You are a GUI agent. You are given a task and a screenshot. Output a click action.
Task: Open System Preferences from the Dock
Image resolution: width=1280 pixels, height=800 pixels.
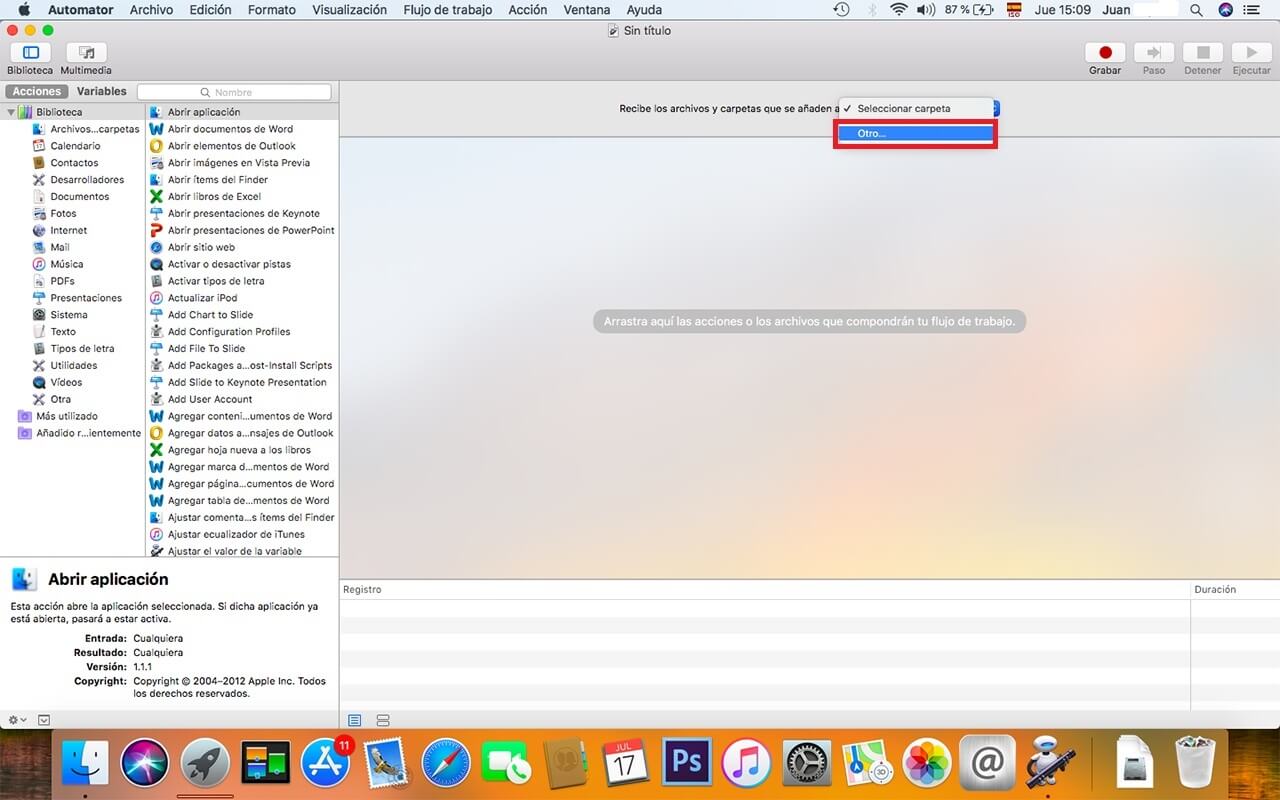[806, 765]
